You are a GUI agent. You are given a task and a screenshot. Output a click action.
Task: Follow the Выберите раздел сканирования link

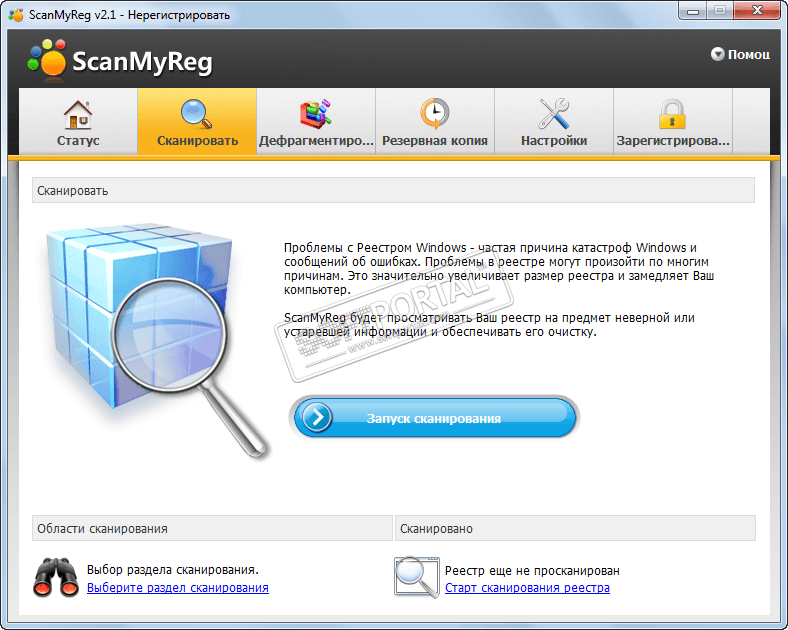pyautogui.click(x=178, y=588)
